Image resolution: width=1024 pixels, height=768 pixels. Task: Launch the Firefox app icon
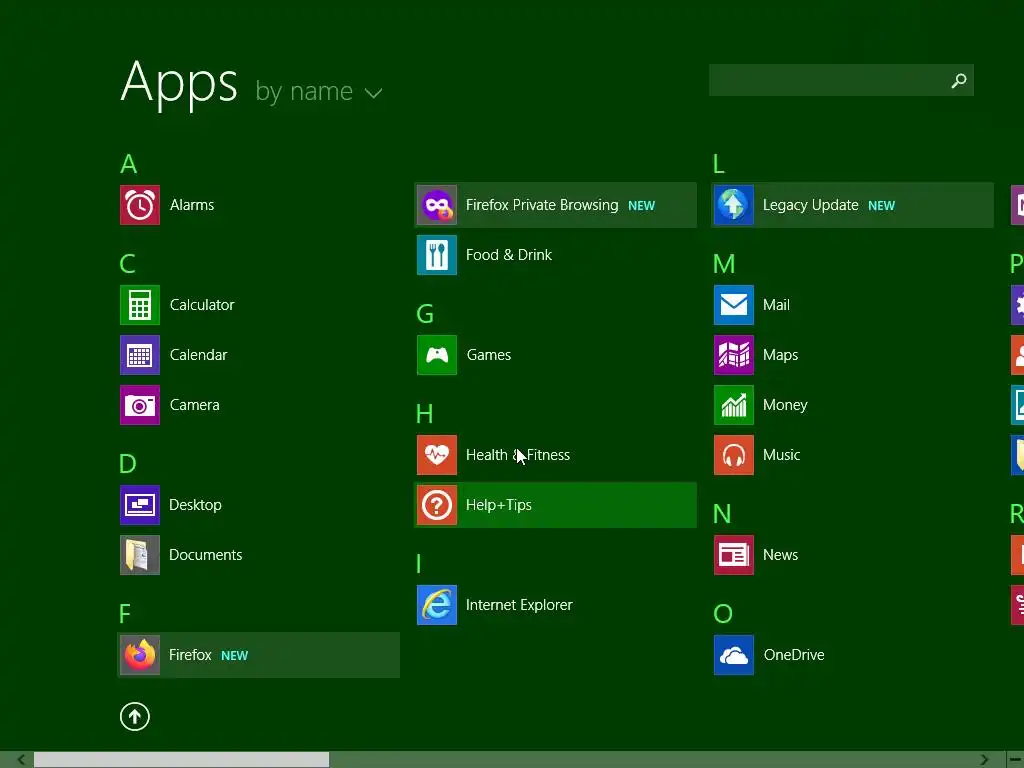[x=140, y=655]
